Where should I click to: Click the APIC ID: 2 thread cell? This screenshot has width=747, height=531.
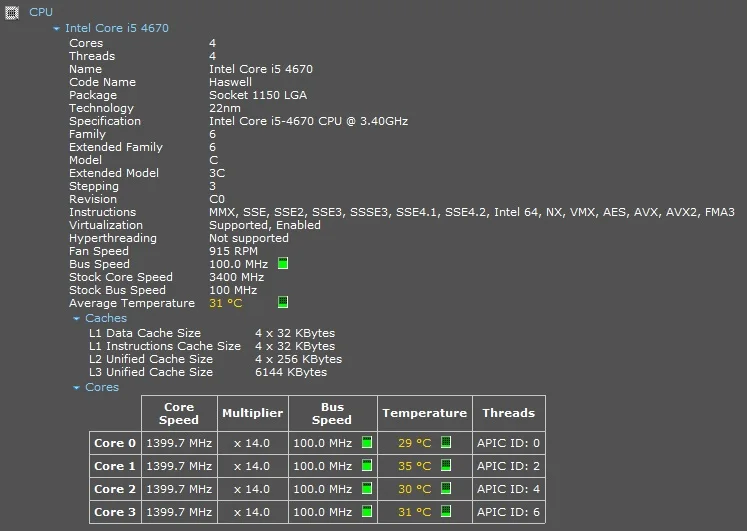[x=508, y=466]
